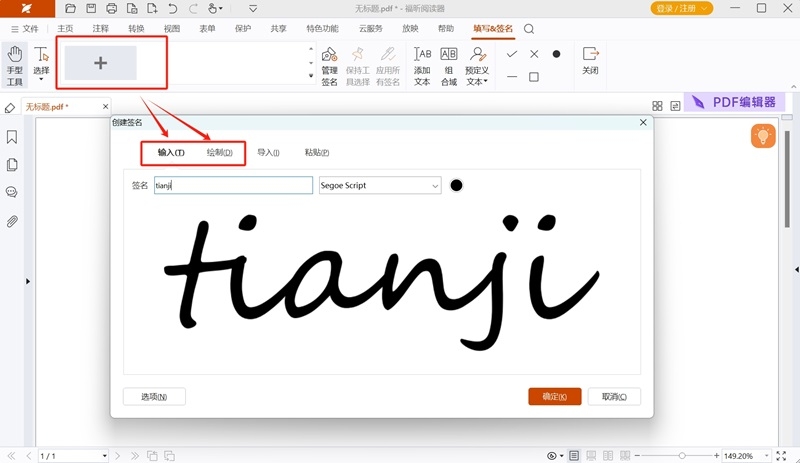Open the page number dropdown in status bar
This screenshot has height=463, width=800.
tap(104, 456)
